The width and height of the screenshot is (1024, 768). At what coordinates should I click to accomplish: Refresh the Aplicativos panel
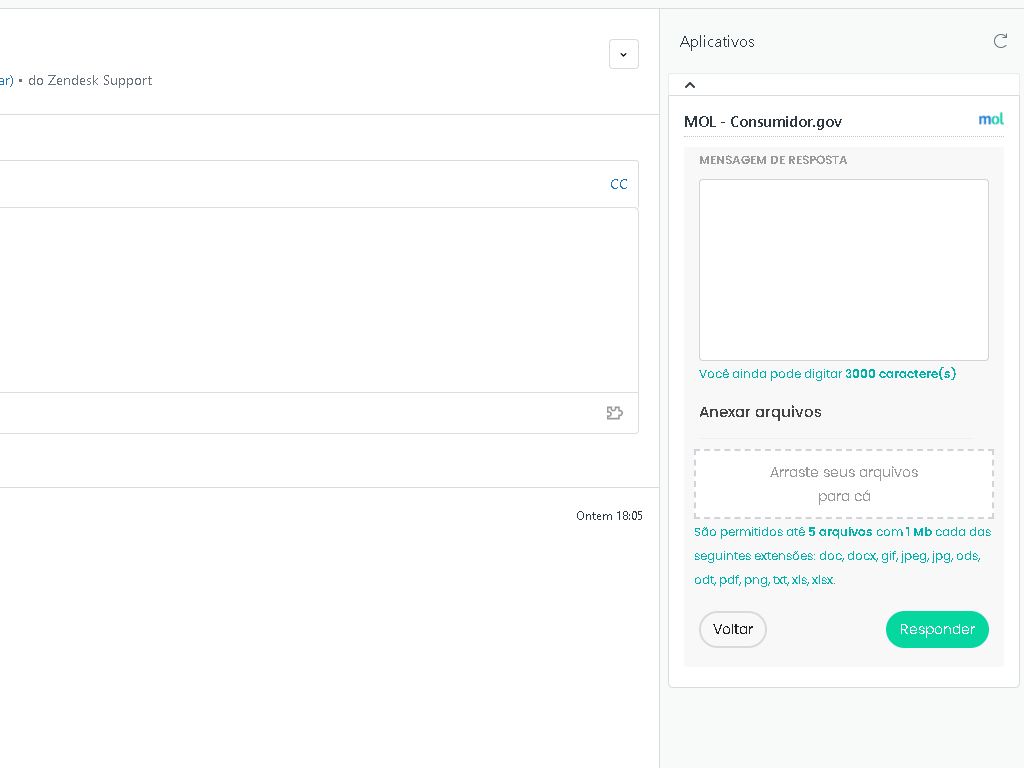(x=1000, y=41)
